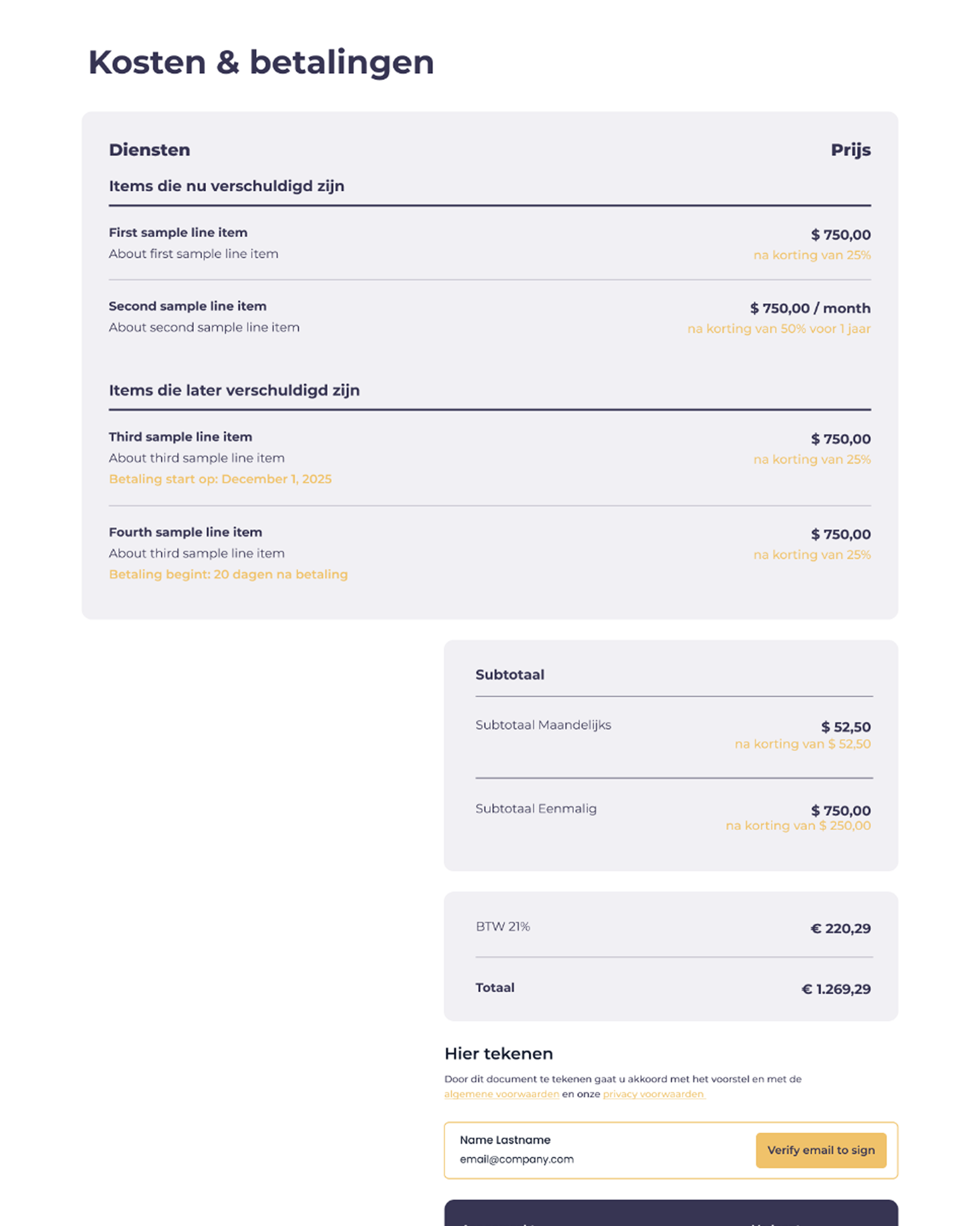Click the Items die nu verschuldigd zijn heading
The image size is (980, 1226).
(226, 186)
